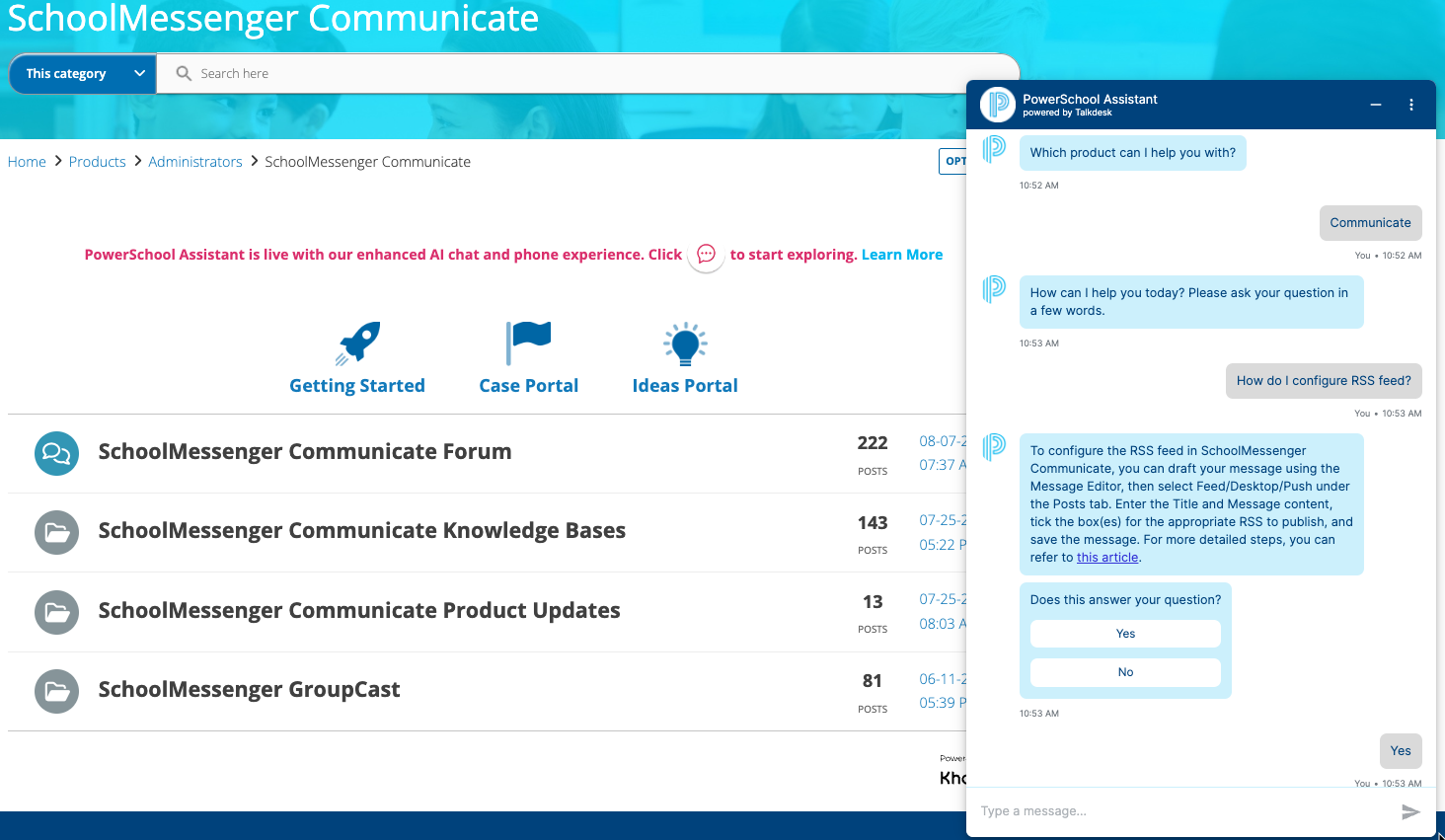
Task: Open the Ideas Portal lightbulb icon
Action: point(684,343)
